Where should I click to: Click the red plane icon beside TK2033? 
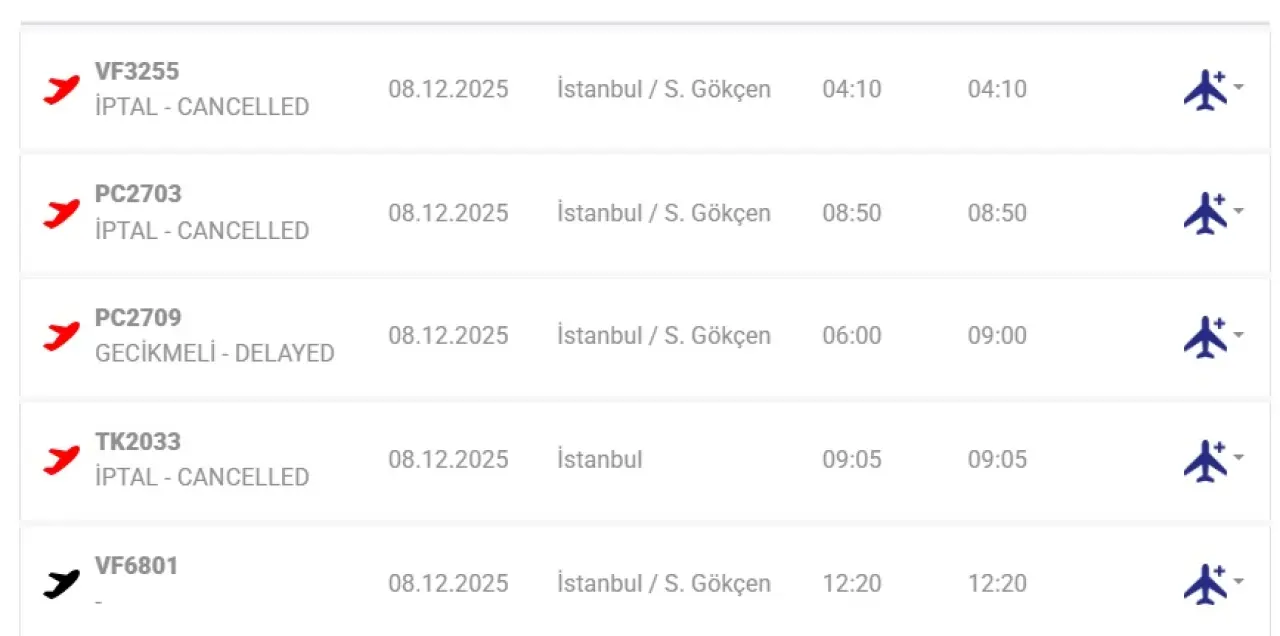click(61, 460)
